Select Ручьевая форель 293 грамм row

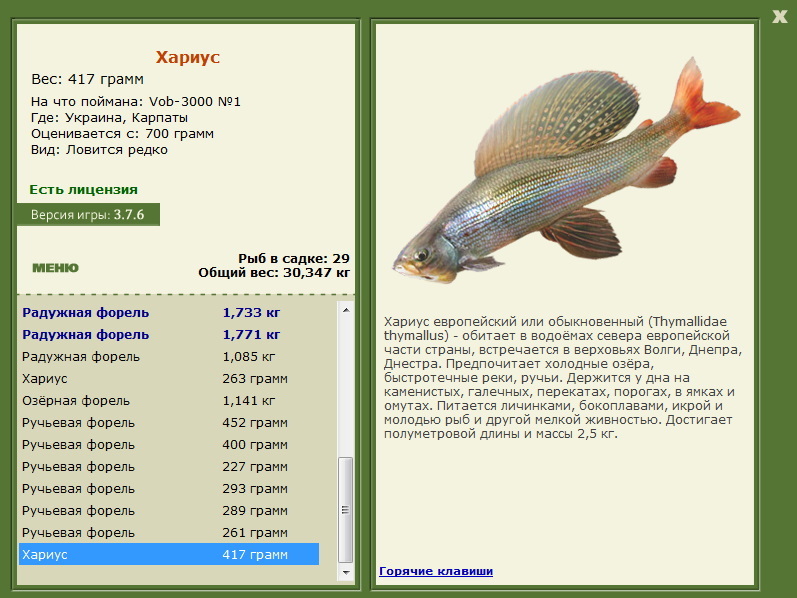point(169,489)
